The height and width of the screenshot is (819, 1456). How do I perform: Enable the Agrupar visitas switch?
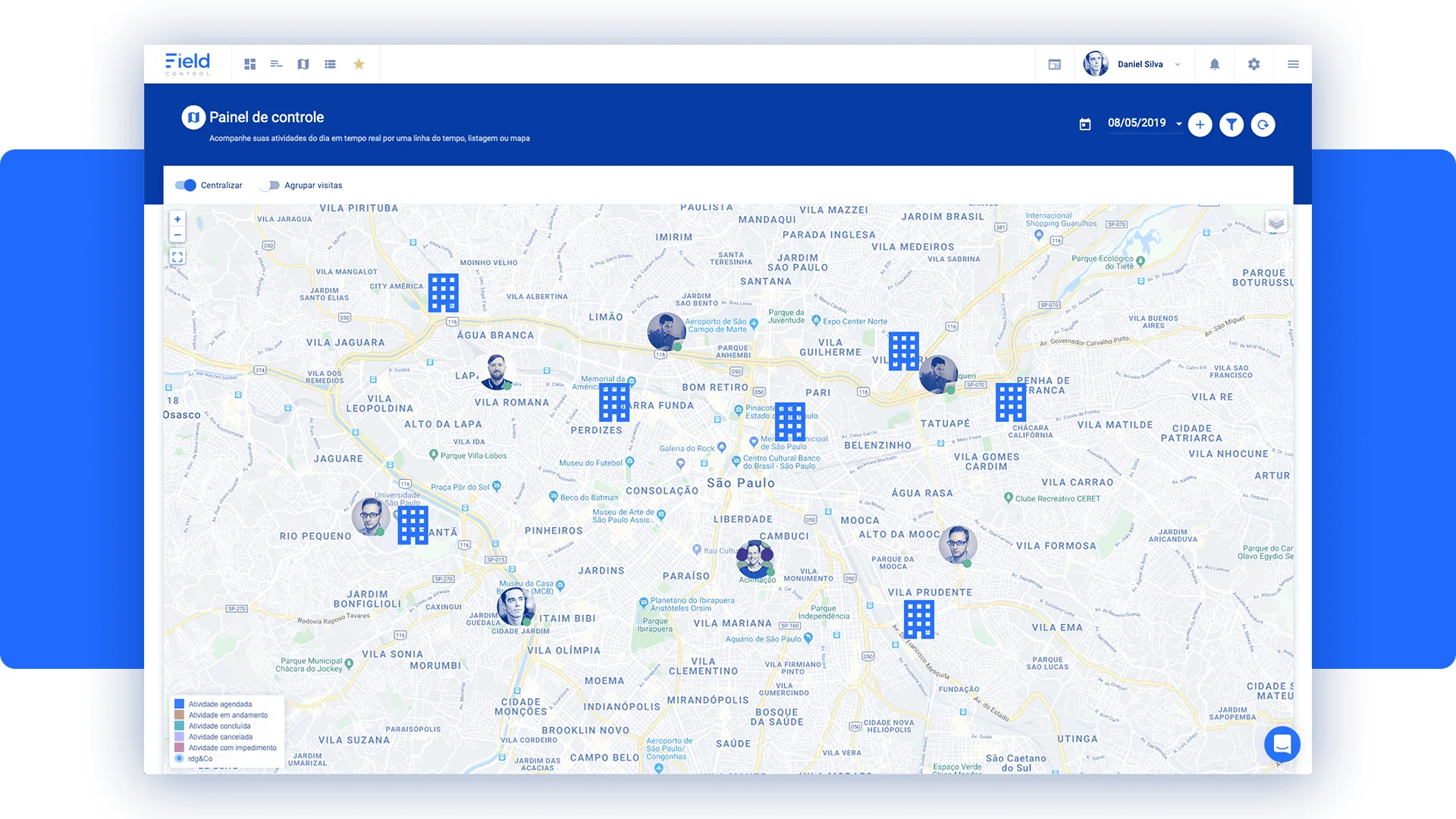[269, 185]
